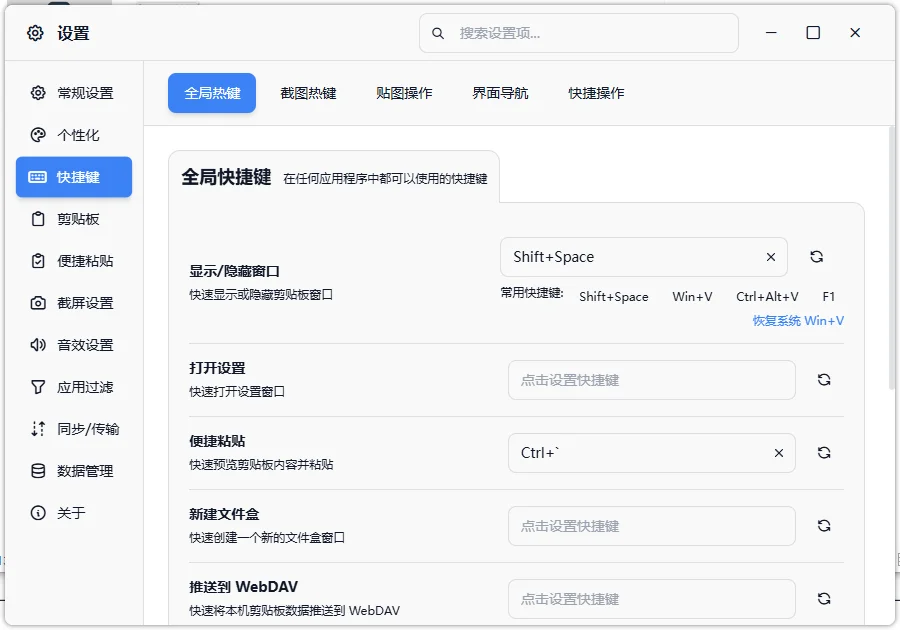This screenshot has width=900, height=630.
Task: Reset 推送到 WebDAV shortcut
Action: [824, 598]
